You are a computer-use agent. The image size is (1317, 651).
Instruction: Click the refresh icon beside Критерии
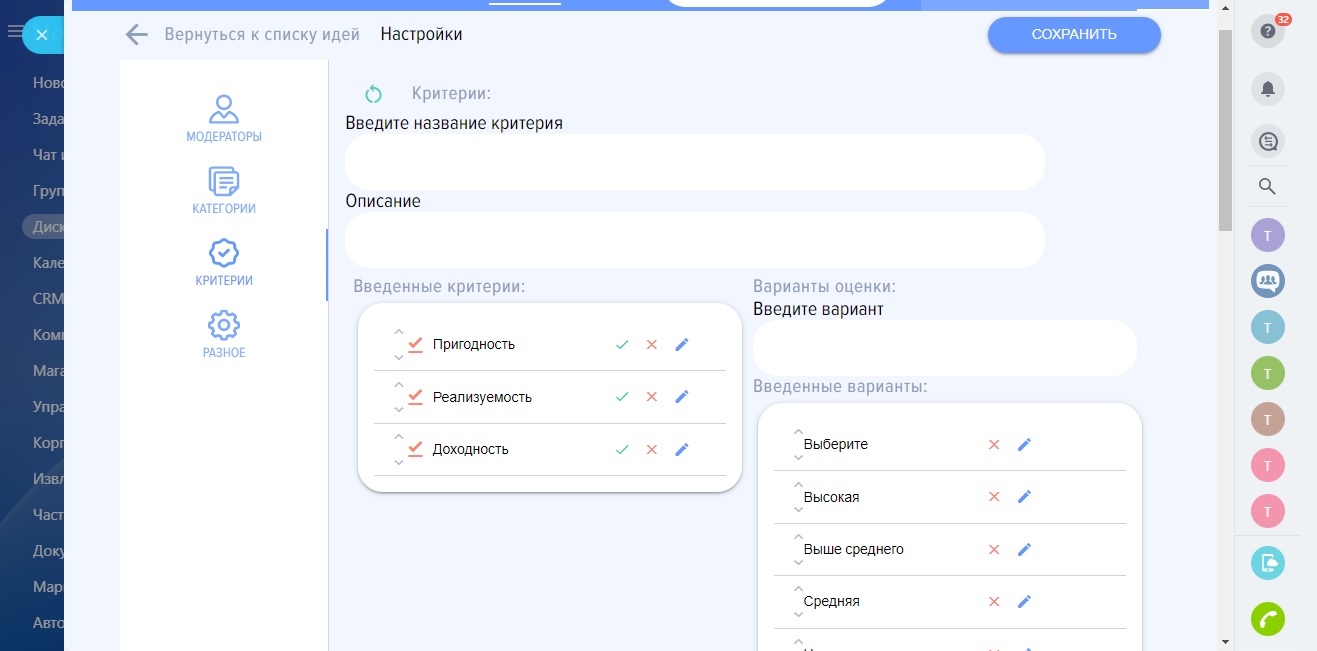point(373,94)
